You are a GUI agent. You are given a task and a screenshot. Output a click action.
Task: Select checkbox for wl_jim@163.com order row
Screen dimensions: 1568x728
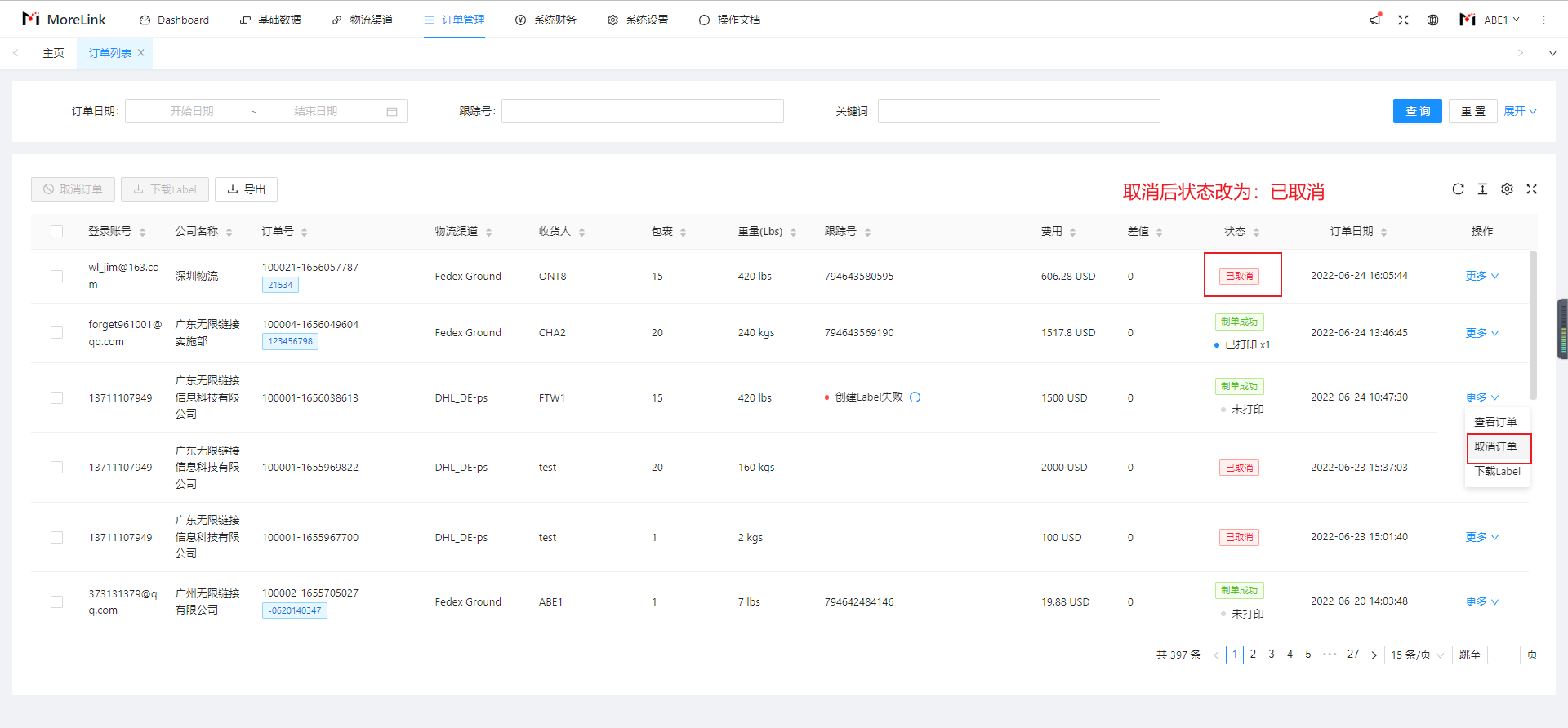56,276
